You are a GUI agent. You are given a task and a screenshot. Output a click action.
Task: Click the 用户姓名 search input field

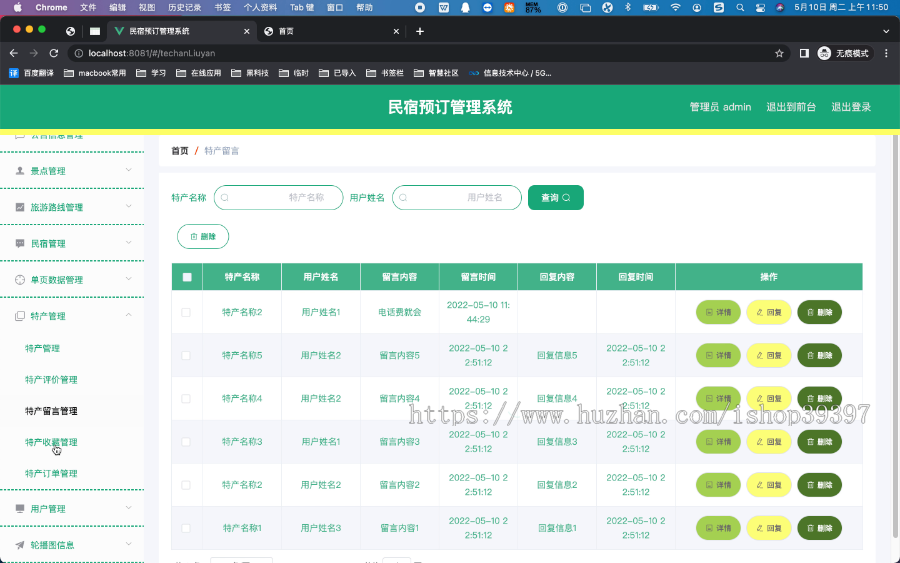tap(457, 197)
